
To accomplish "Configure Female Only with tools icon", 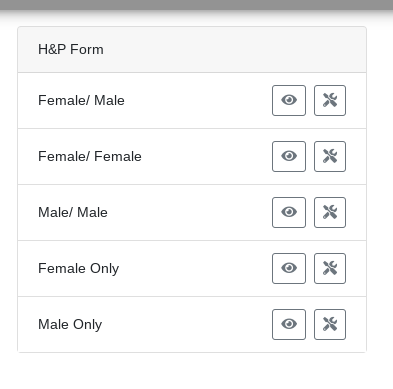I will pos(330,268).
